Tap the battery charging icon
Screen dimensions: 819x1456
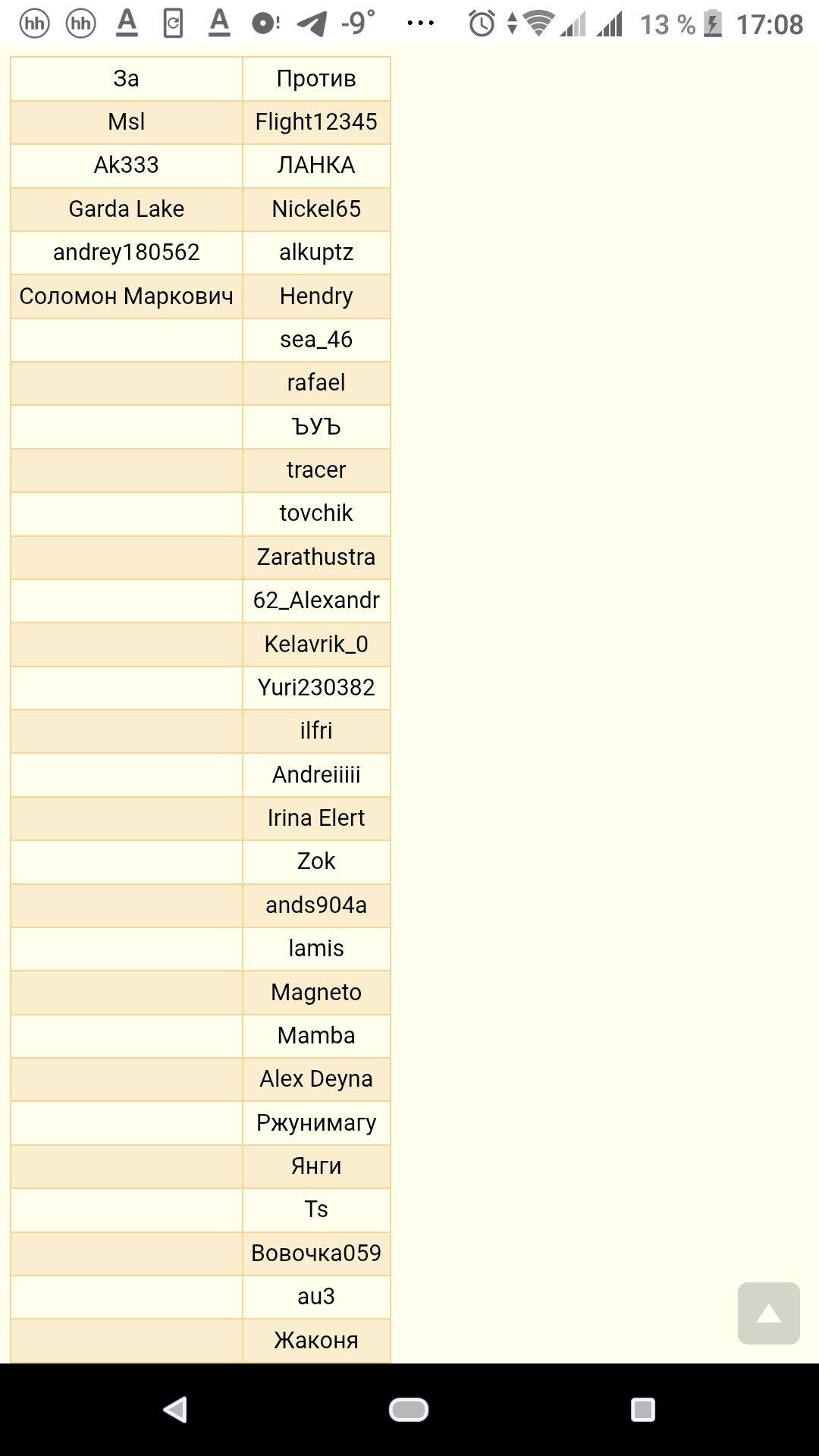click(x=712, y=24)
